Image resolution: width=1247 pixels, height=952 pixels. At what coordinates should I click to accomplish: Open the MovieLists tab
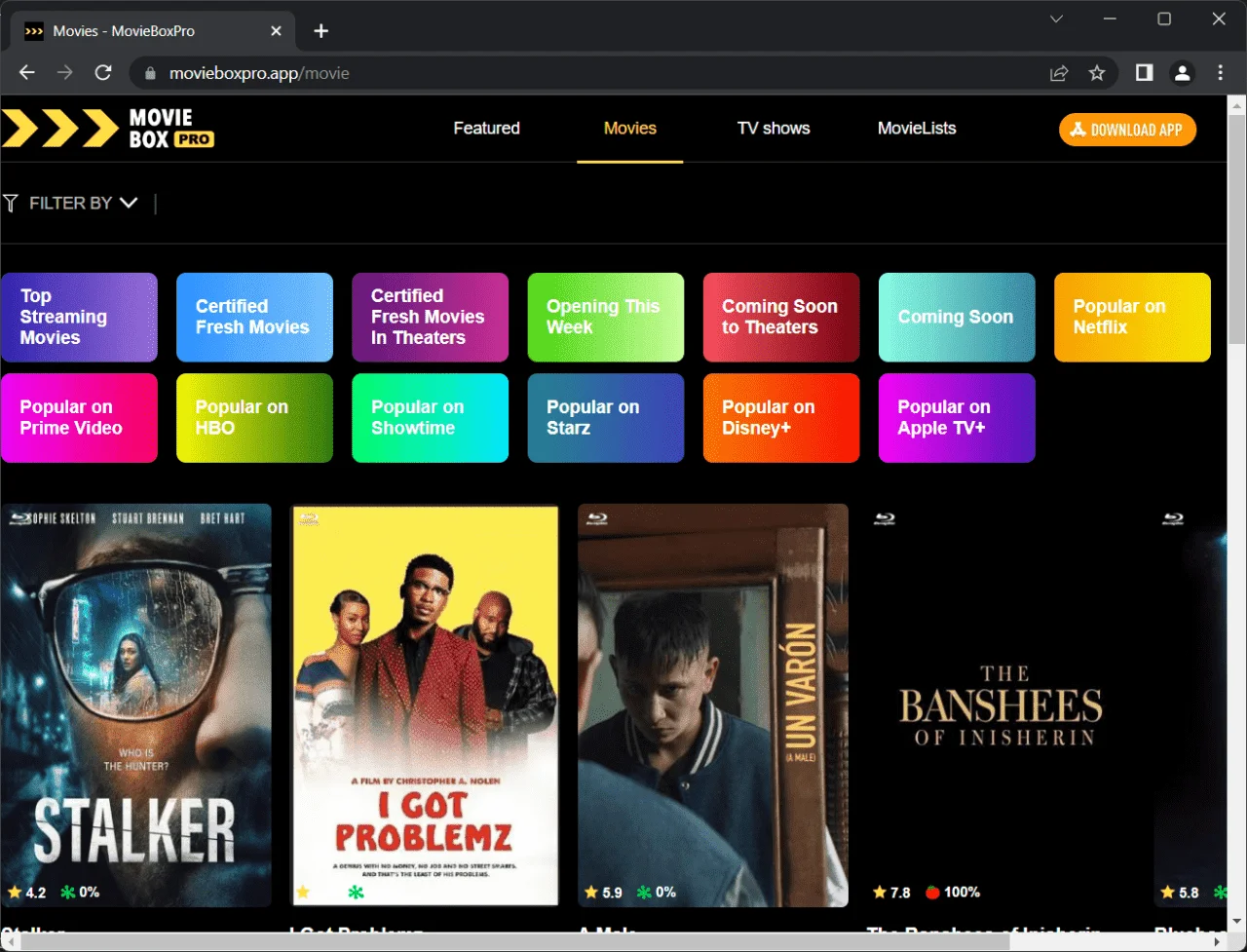917,128
